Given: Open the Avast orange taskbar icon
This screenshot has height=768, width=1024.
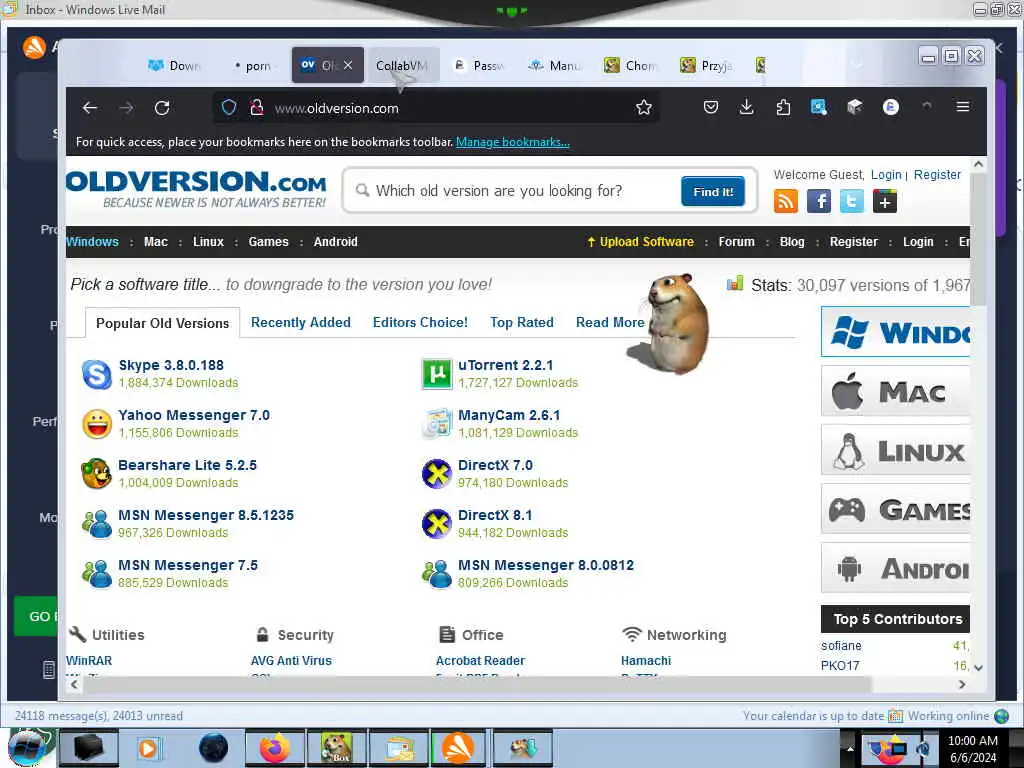Looking at the screenshot, I should 458,748.
